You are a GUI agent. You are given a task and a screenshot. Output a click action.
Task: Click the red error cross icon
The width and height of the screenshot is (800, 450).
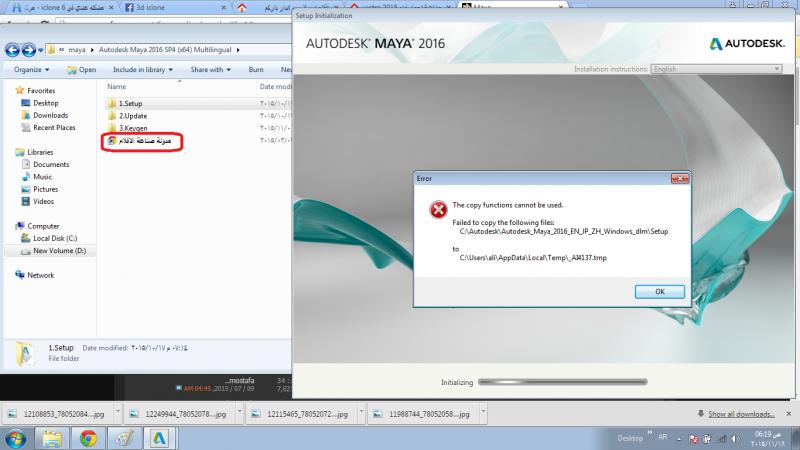point(438,209)
